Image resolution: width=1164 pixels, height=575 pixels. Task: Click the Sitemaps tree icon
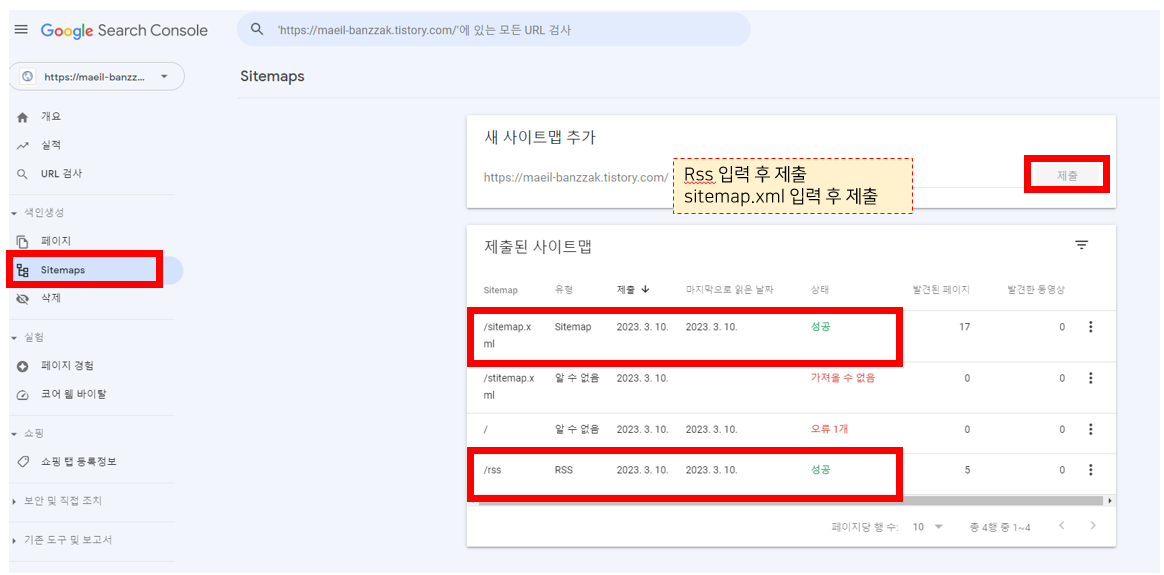pyautogui.click(x=22, y=271)
